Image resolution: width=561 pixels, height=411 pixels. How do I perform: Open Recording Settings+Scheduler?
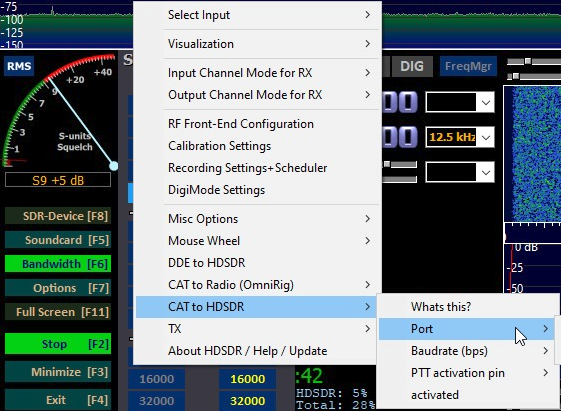[x=257, y=168]
